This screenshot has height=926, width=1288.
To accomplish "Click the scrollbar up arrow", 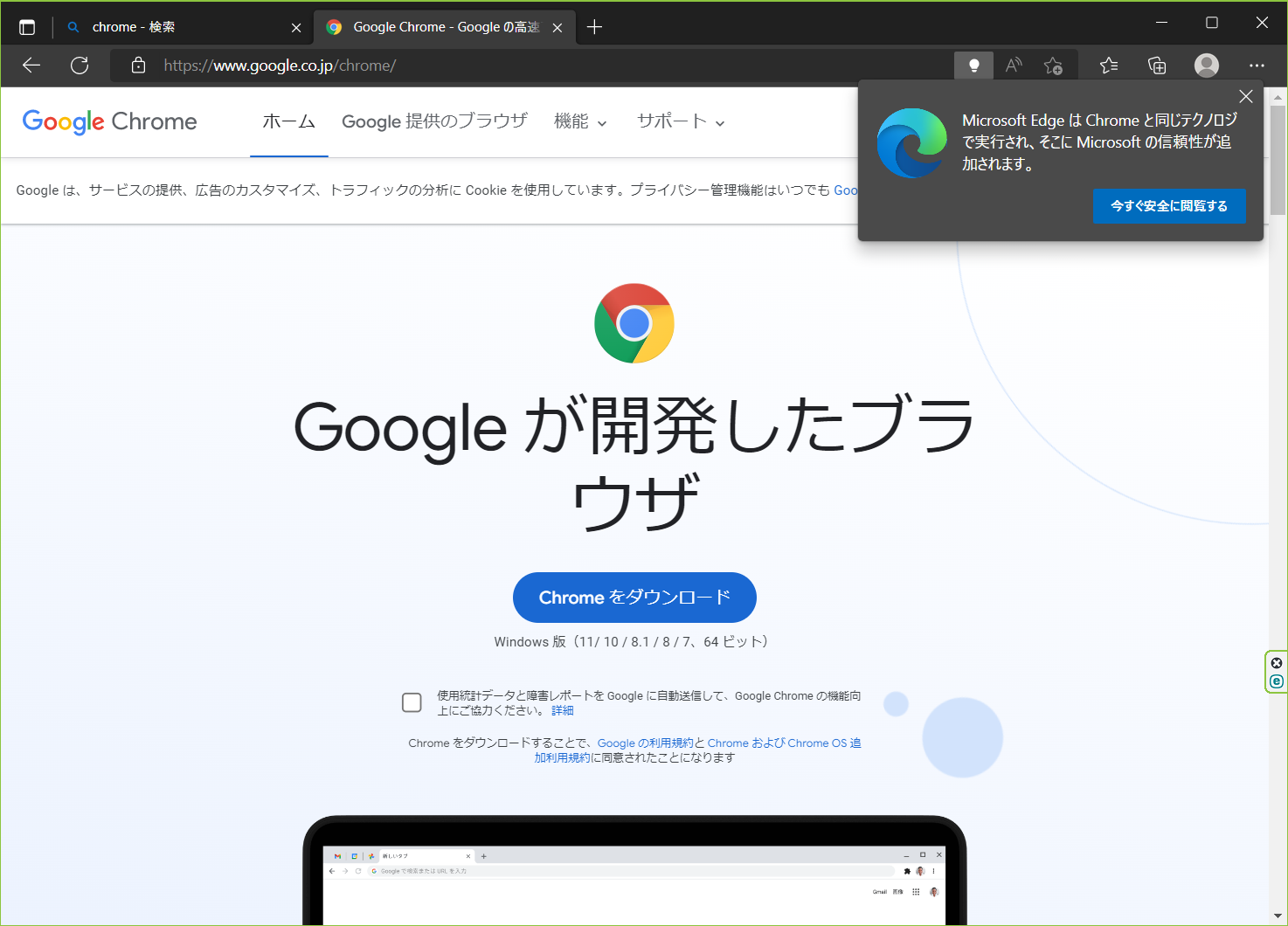I will (x=1278, y=96).
